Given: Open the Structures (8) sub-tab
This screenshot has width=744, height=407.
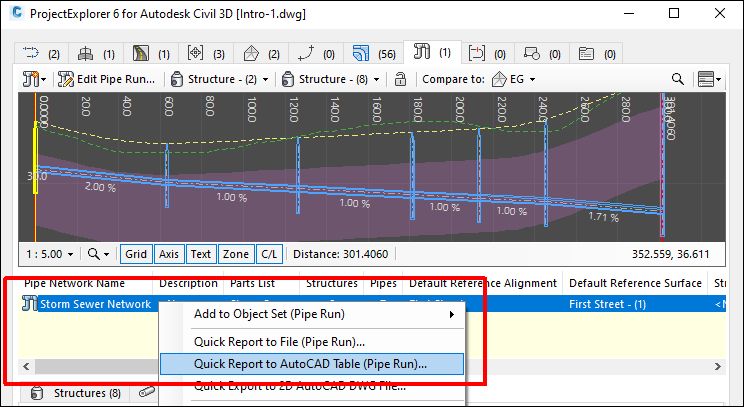Looking at the screenshot, I should point(76,393).
